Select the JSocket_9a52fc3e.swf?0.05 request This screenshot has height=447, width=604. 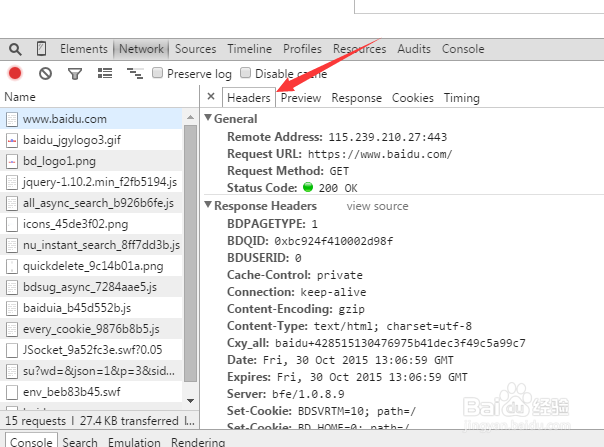[x=91, y=350]
